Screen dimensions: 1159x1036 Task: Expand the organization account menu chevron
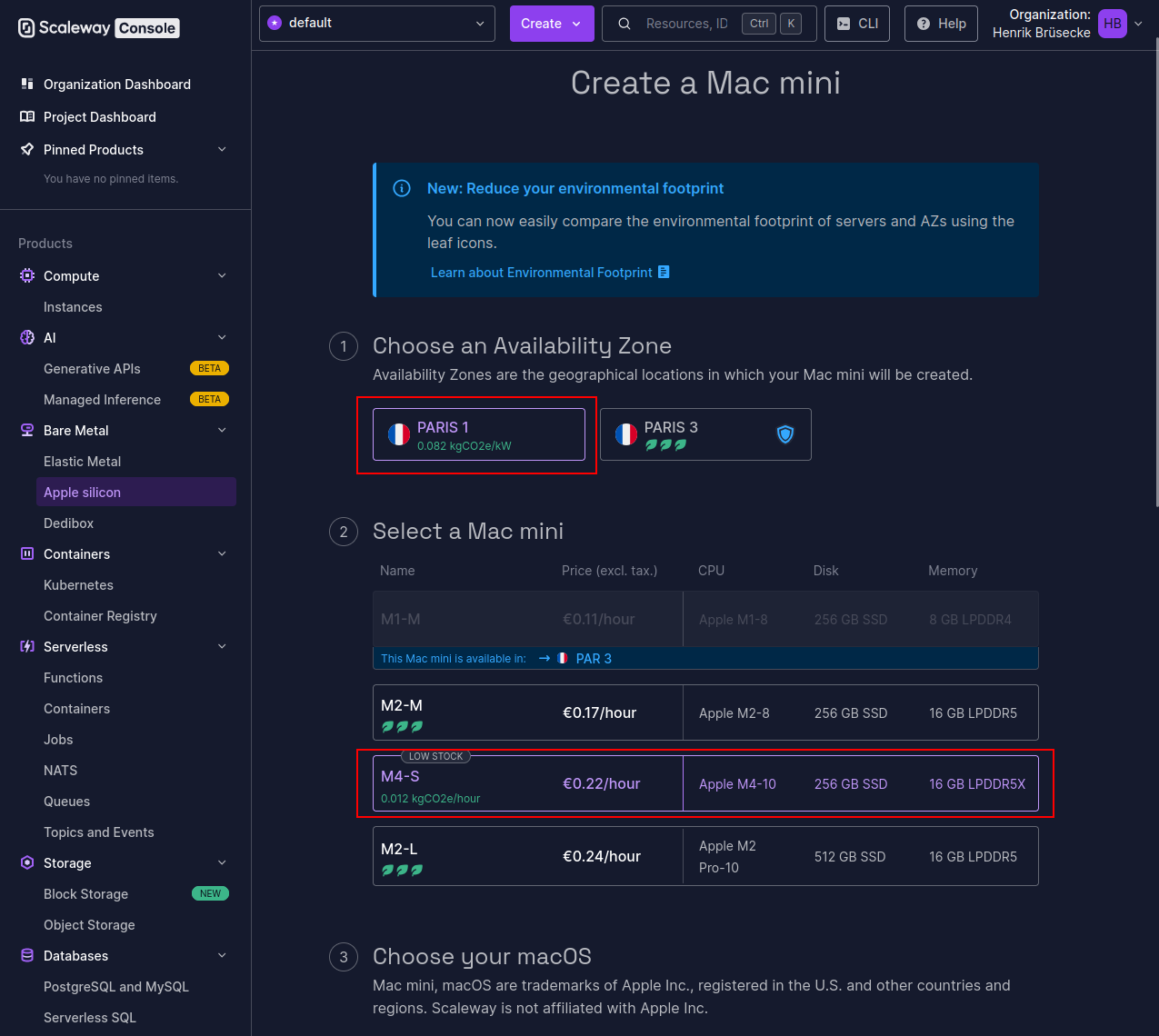(1139, 24)
